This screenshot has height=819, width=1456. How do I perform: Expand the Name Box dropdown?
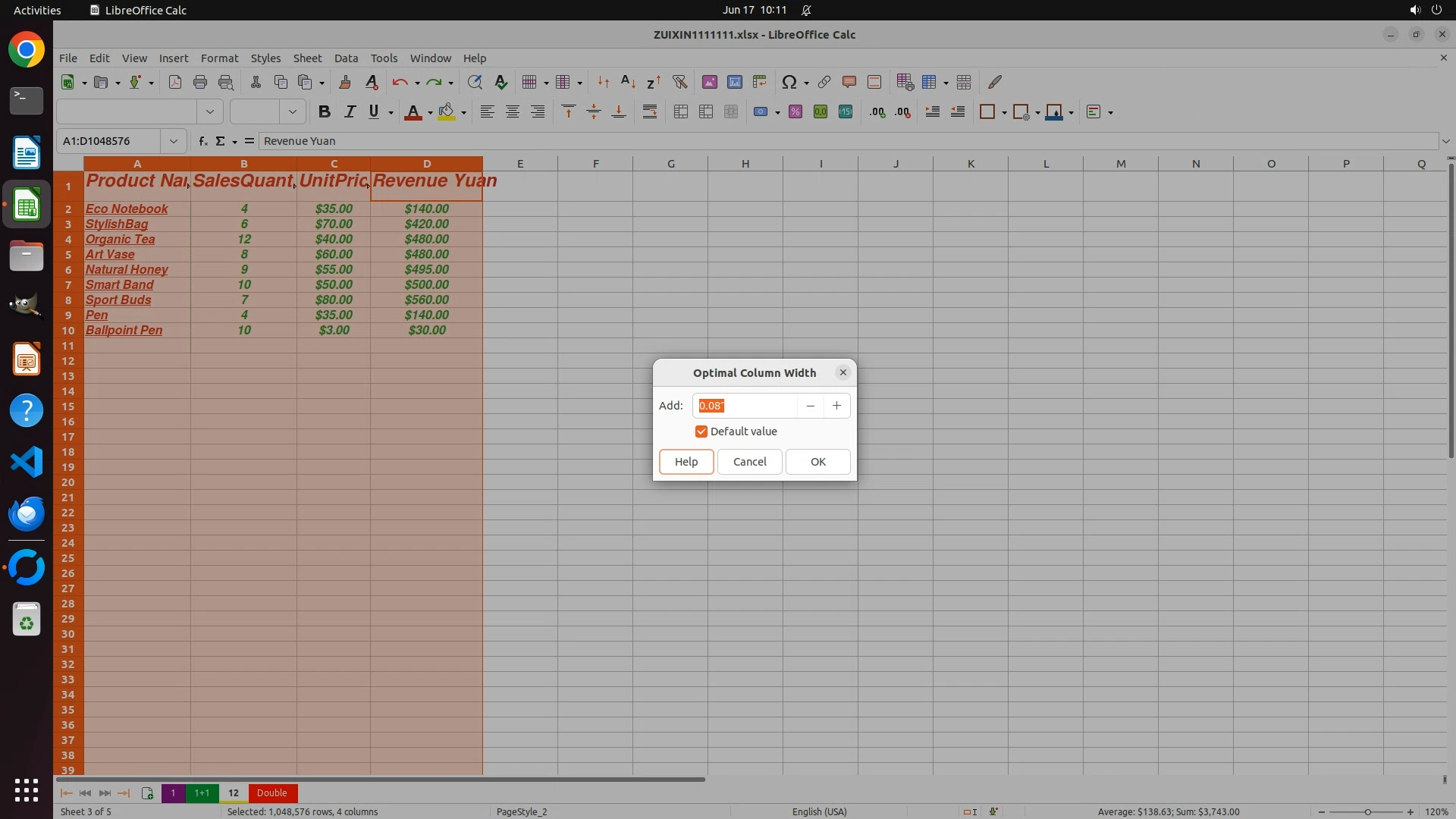pos(173,141)
